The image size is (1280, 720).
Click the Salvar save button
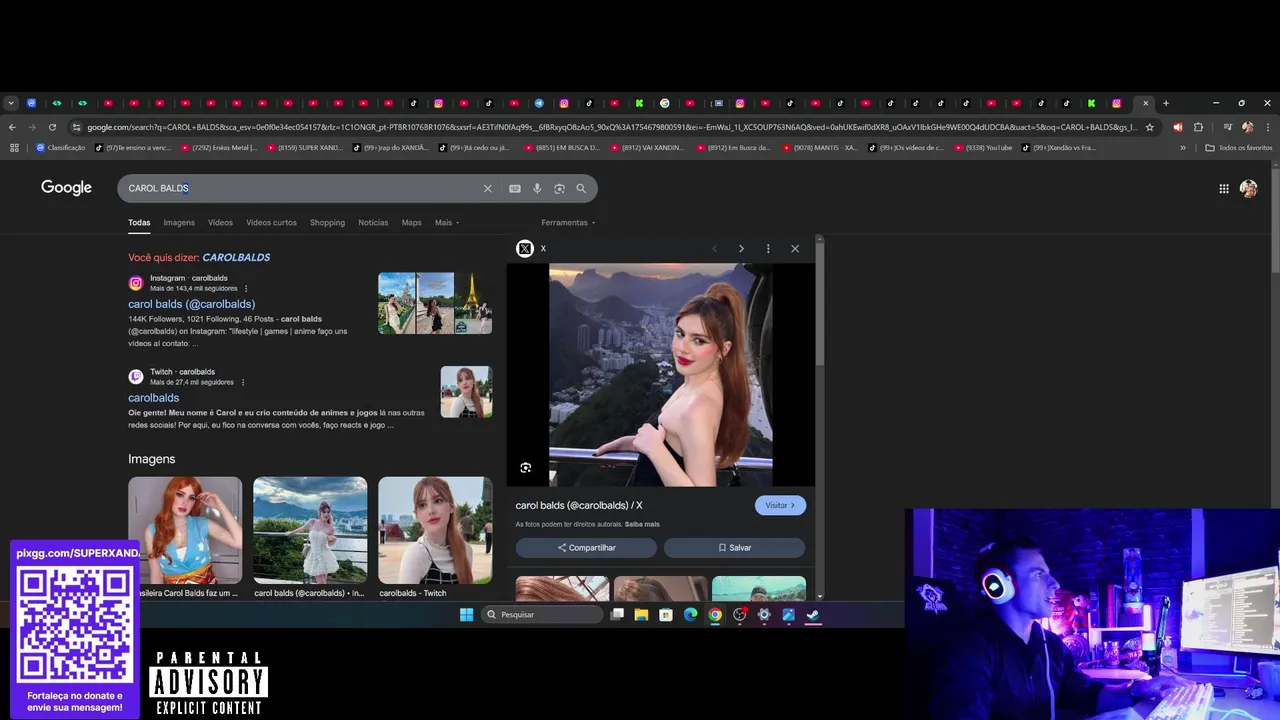pyautogui.click(x=734, y=548)
